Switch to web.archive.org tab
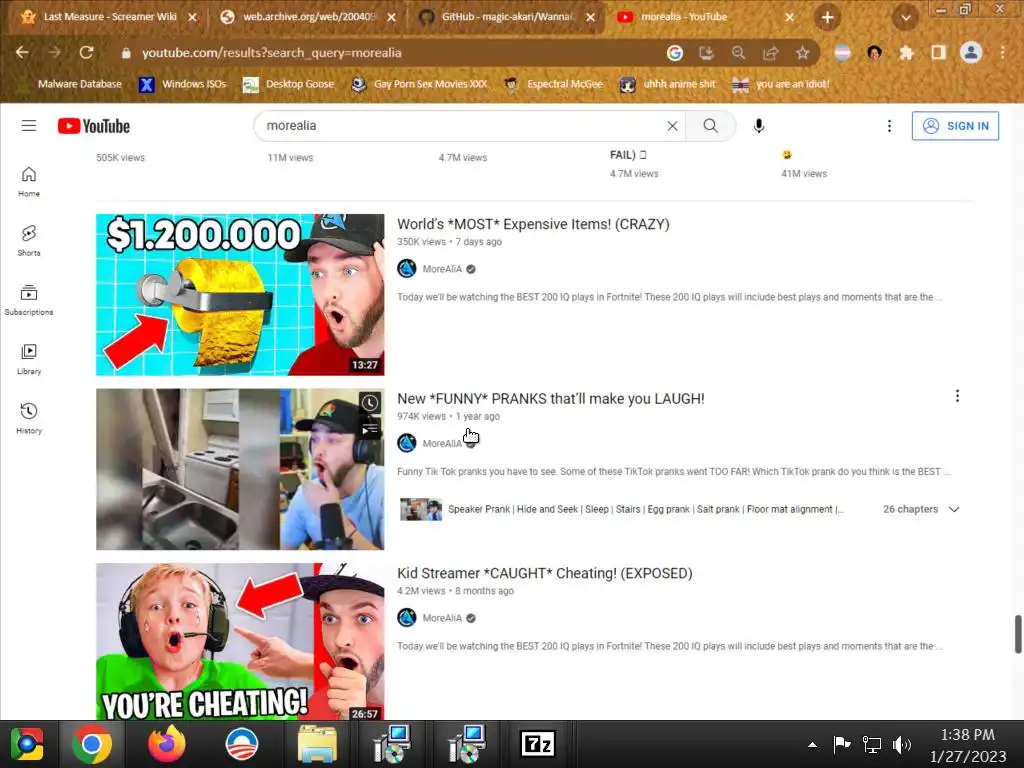1024x768 pixels. (307, 17)
